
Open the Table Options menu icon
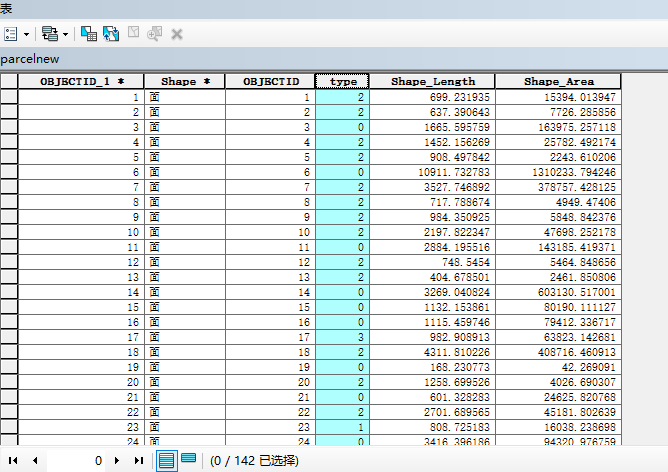tap(10, 34)
